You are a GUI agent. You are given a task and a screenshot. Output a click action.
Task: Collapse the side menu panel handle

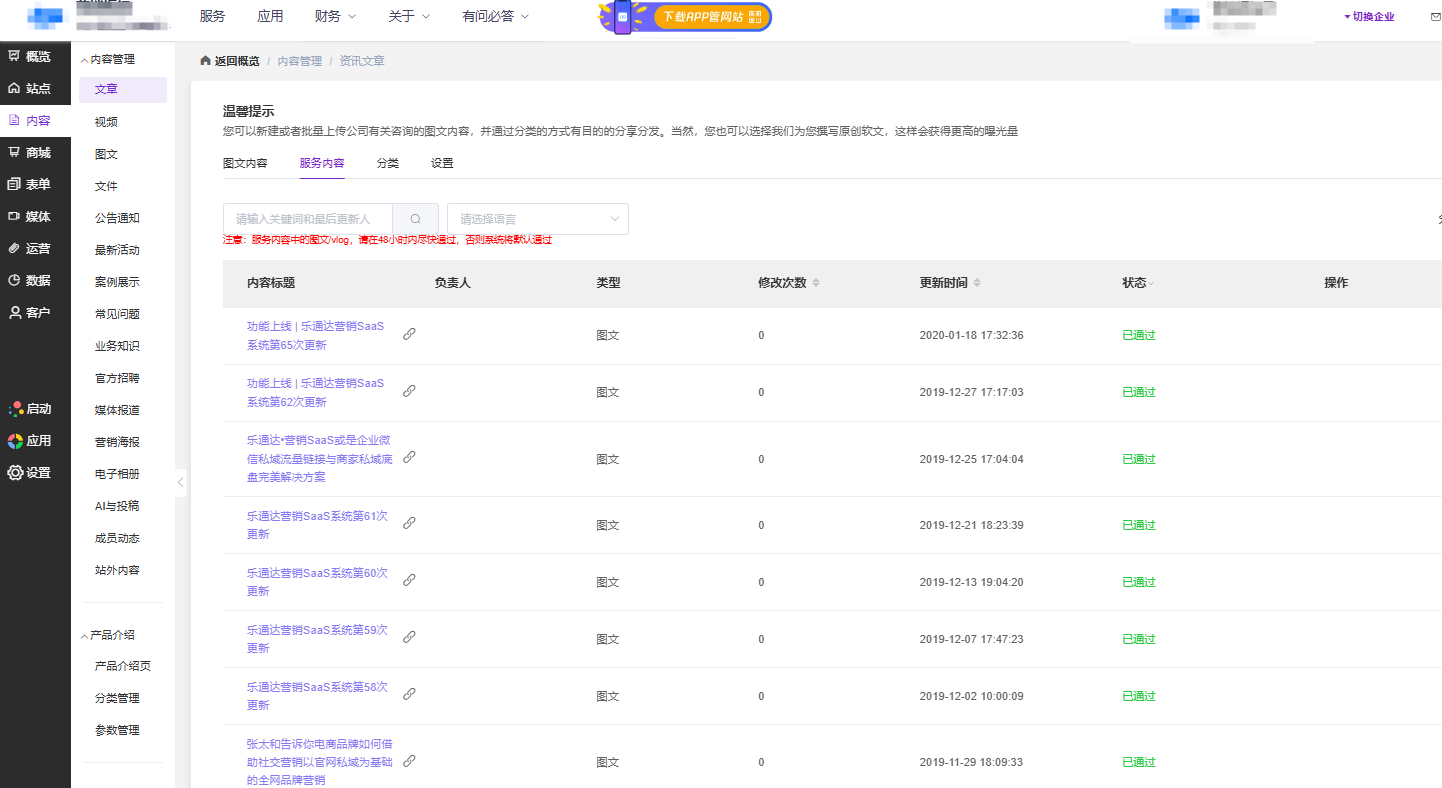click(180, 482)
